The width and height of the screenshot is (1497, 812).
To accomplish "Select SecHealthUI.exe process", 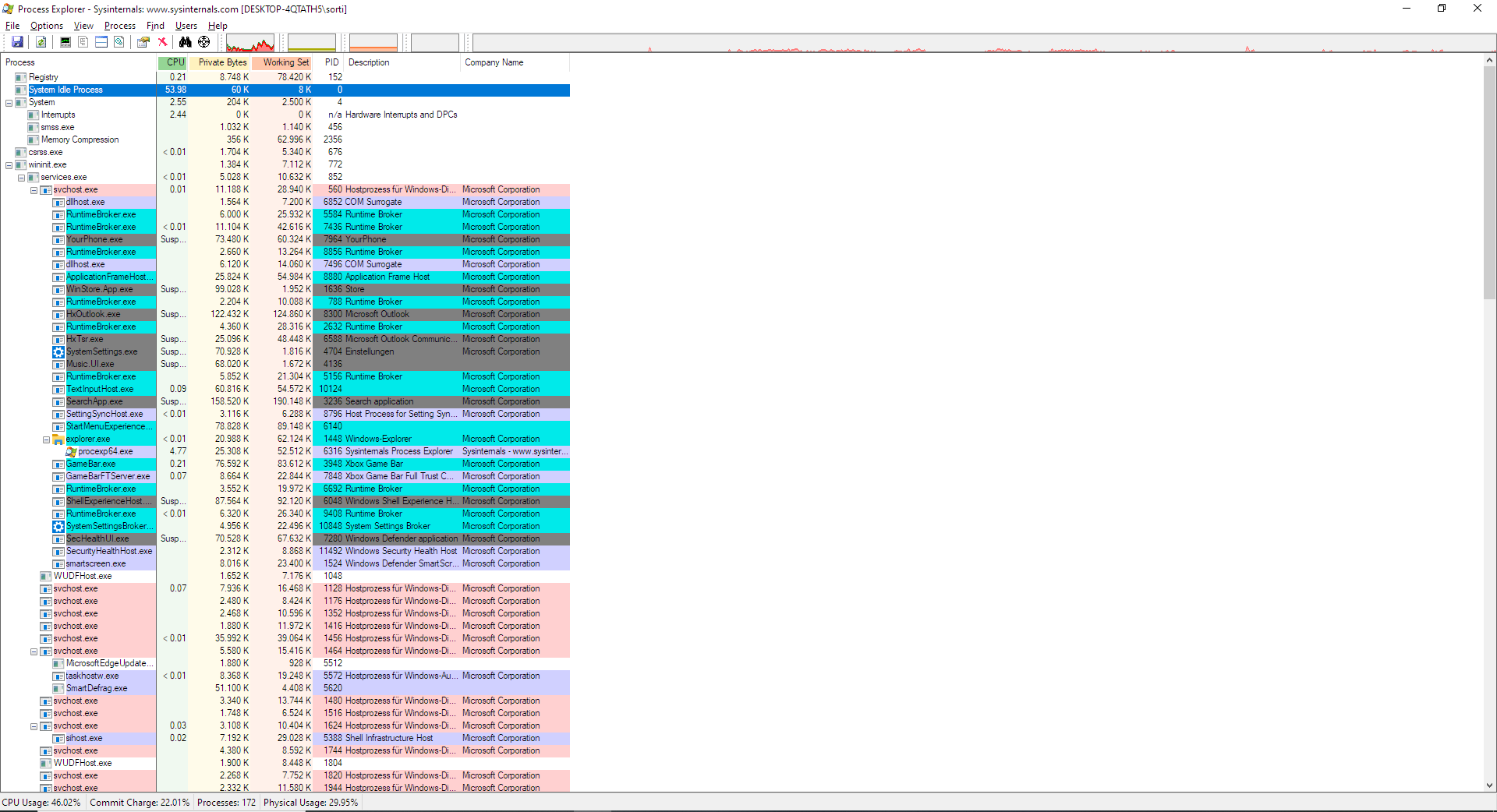I will (x=97, y=538).
